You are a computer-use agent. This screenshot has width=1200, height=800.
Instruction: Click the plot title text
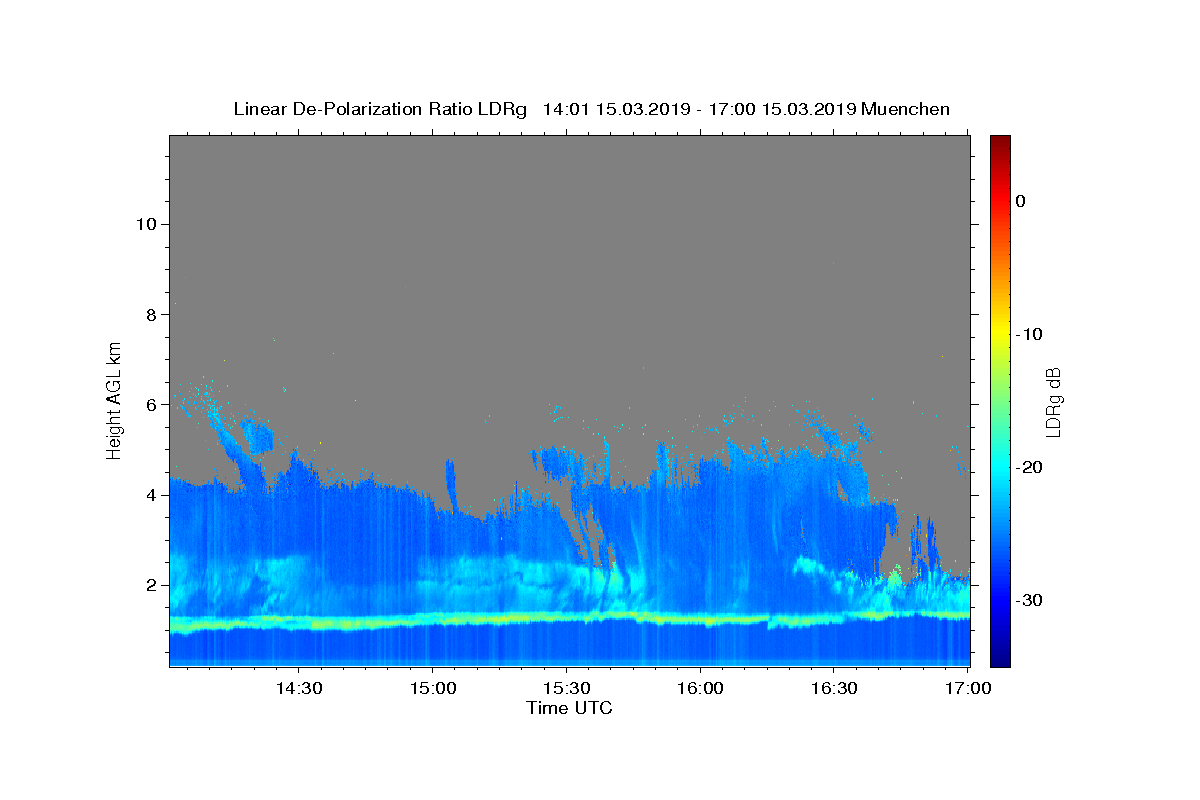click(x=591, y=109)
